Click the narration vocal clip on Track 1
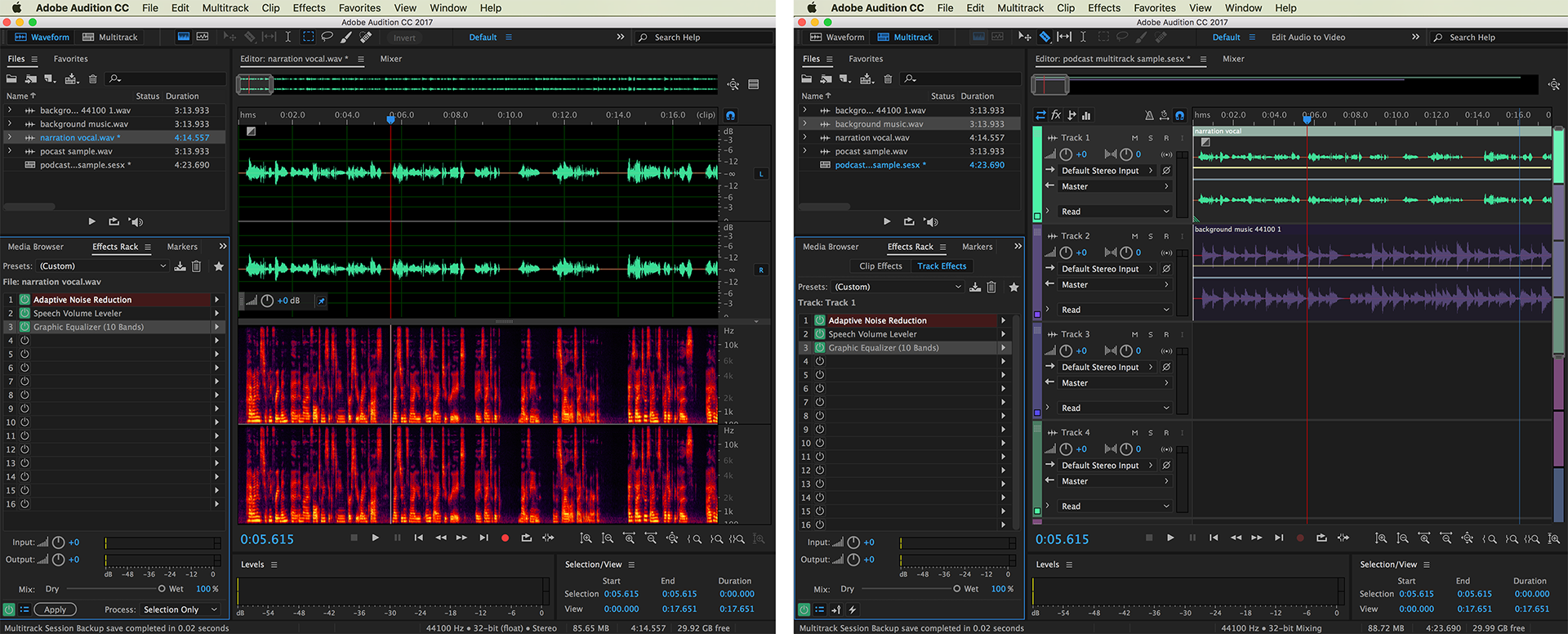 point(1372,175)
